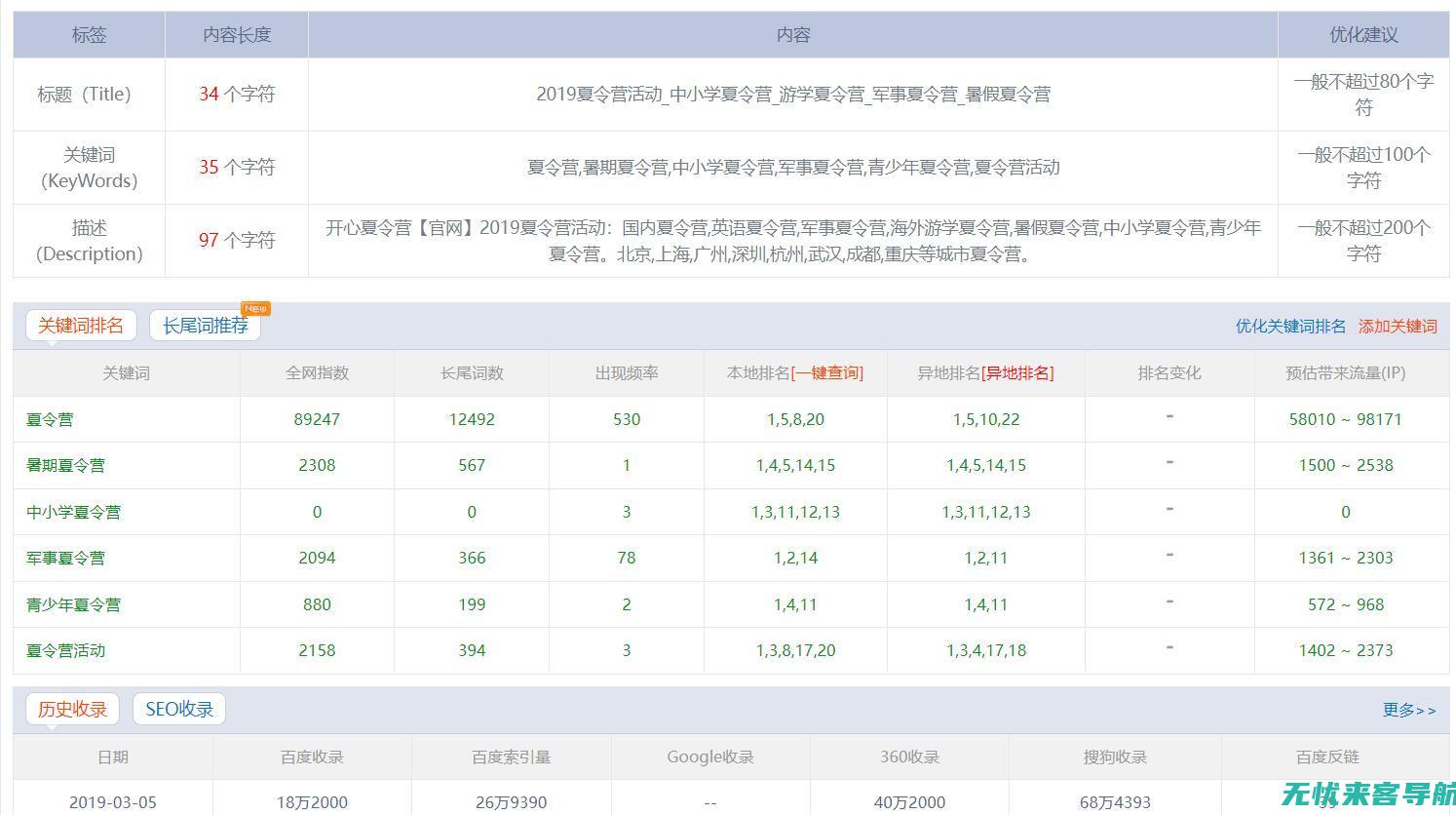Click the 异地排名 link in column header
The image size is (1456, 815).
(1017, 373)
